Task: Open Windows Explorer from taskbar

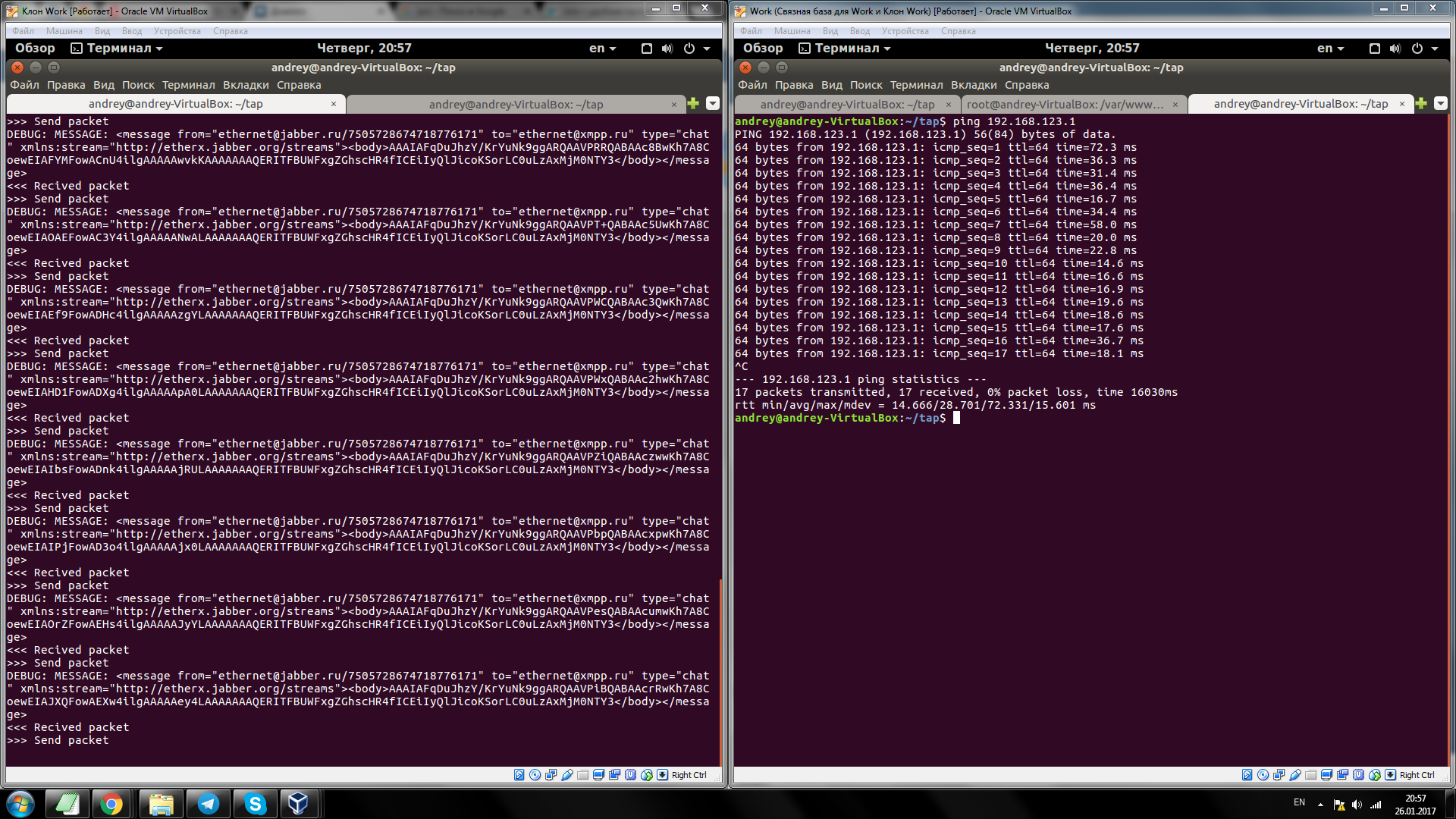Action: point(161,804)
